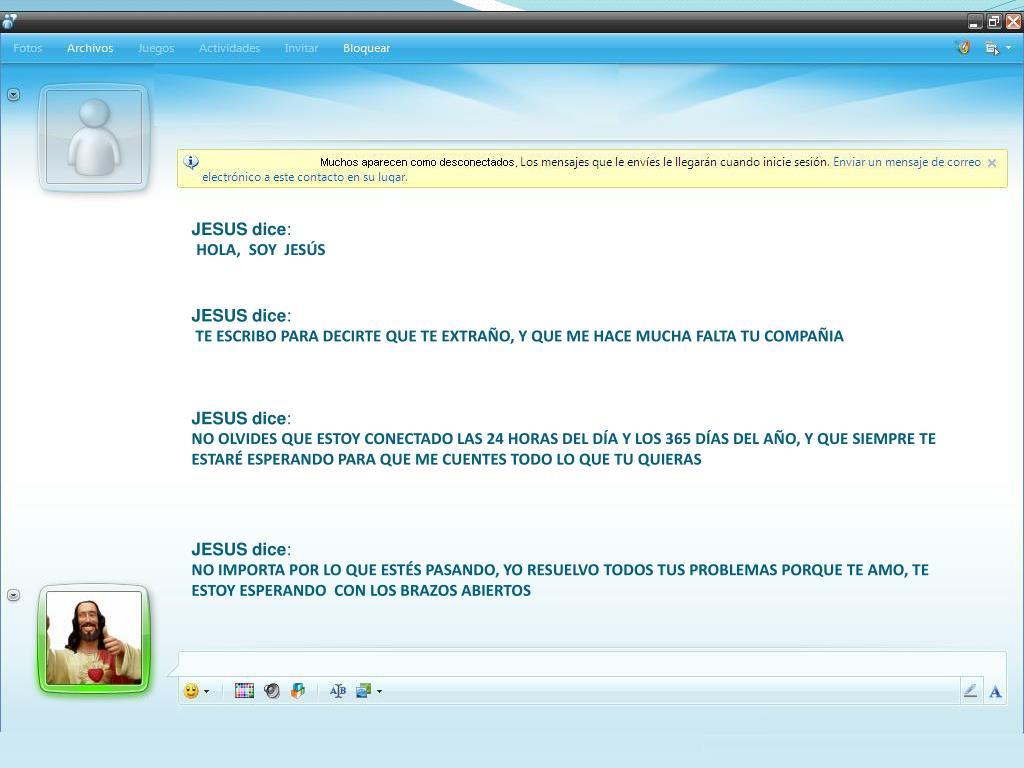
Task: Click the 'NO IMPORTA POR LO QUE' message
Action: coord(560,580)
